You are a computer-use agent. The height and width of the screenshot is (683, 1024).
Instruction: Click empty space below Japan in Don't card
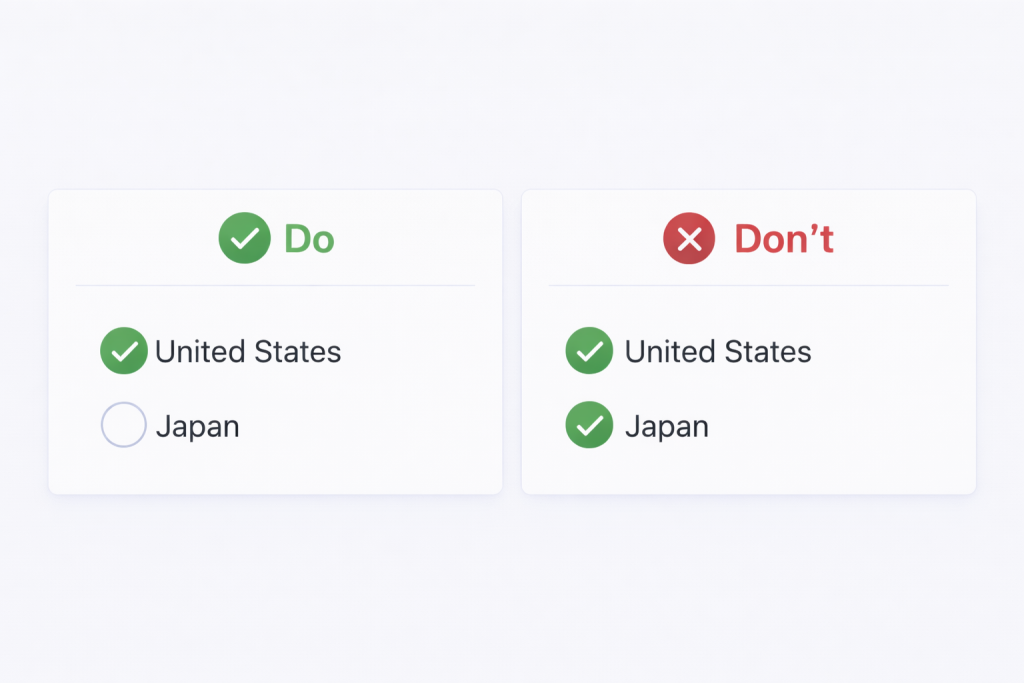[748, 470]
